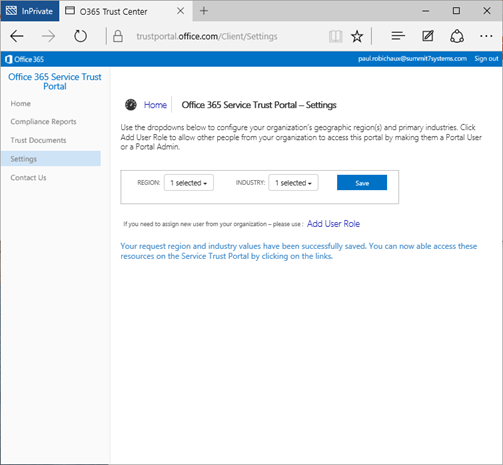Open the Hub lines icon

398,36
